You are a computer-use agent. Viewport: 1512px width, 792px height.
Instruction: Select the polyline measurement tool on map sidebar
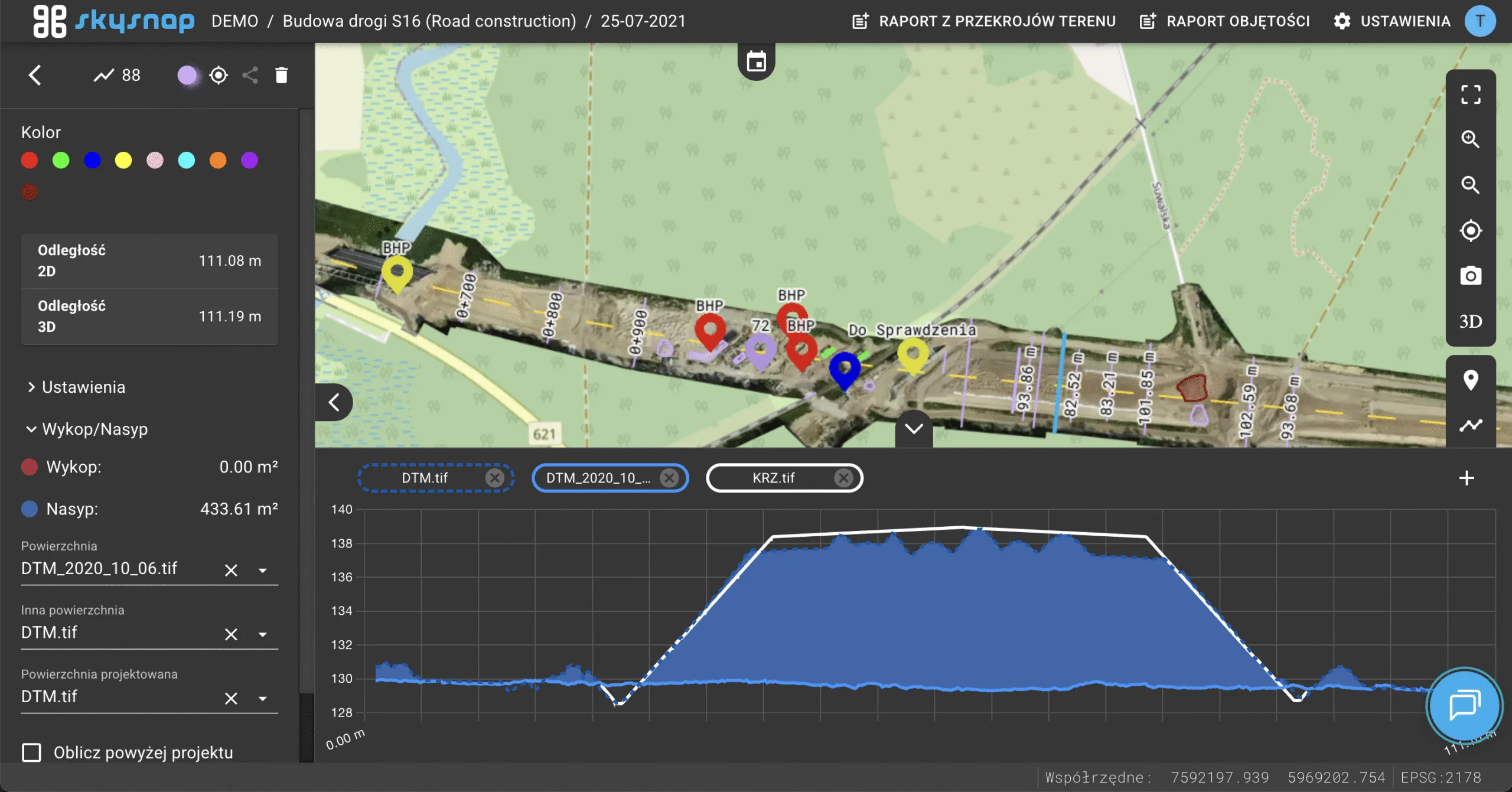[1470, 425]
